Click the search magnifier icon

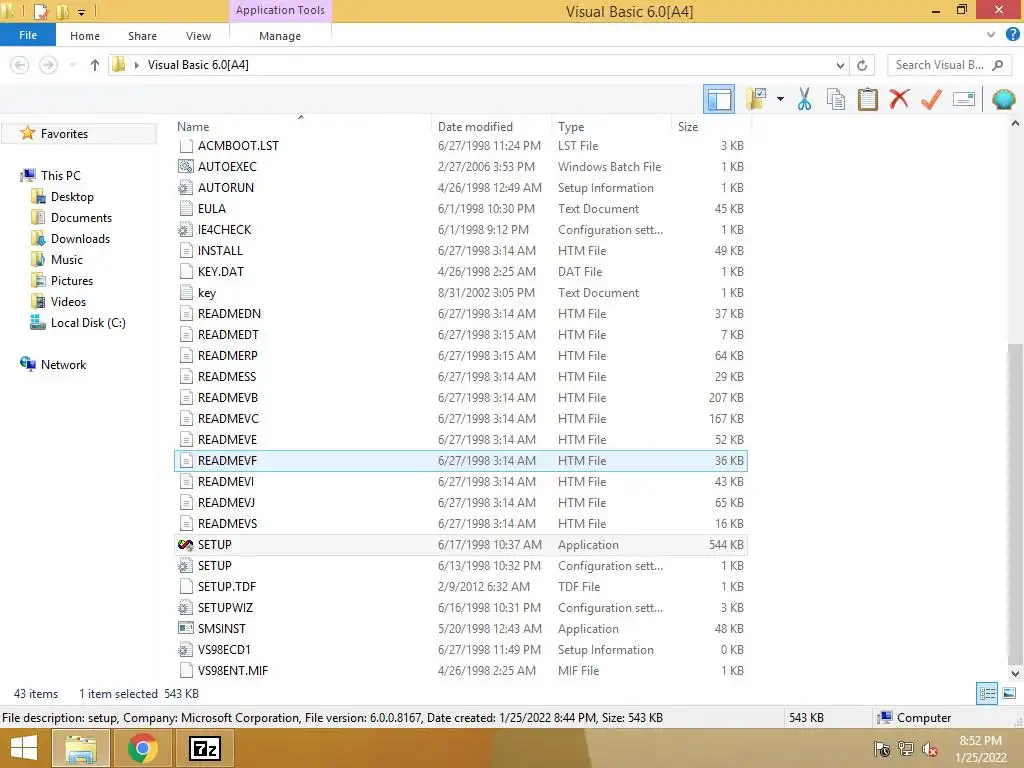click(998, 65)
